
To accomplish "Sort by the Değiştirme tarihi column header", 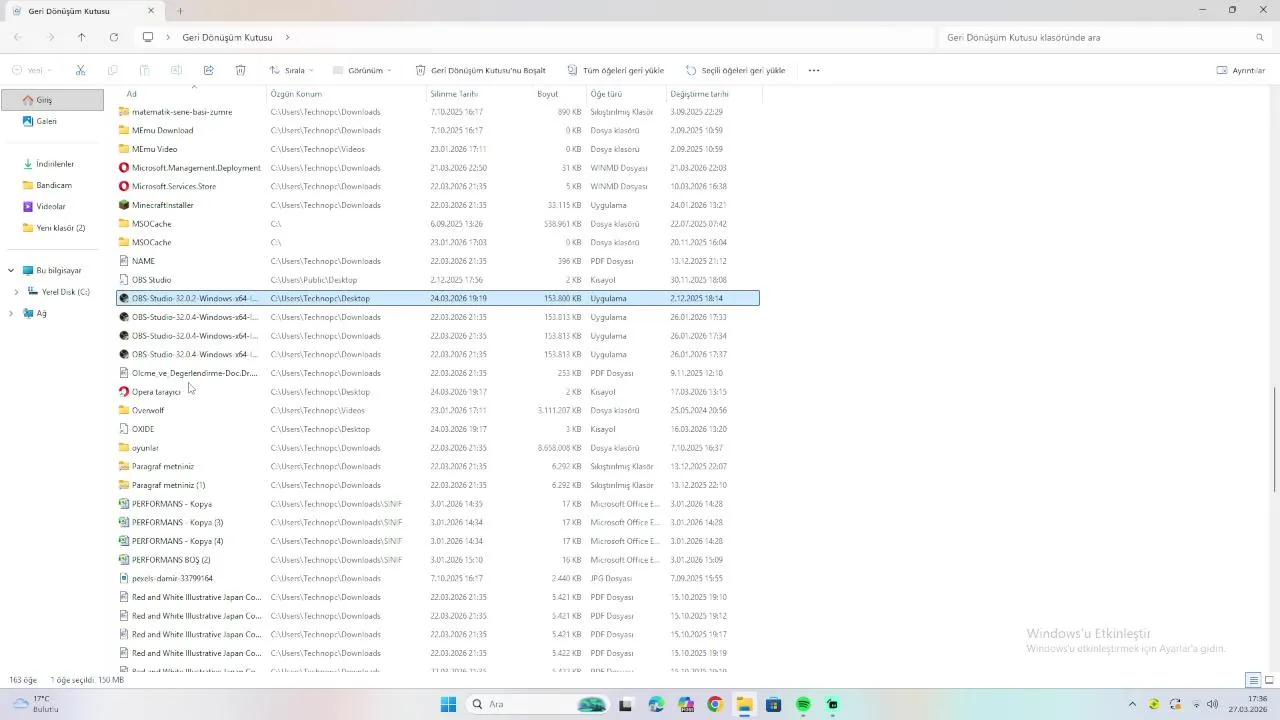I will 715,94.
